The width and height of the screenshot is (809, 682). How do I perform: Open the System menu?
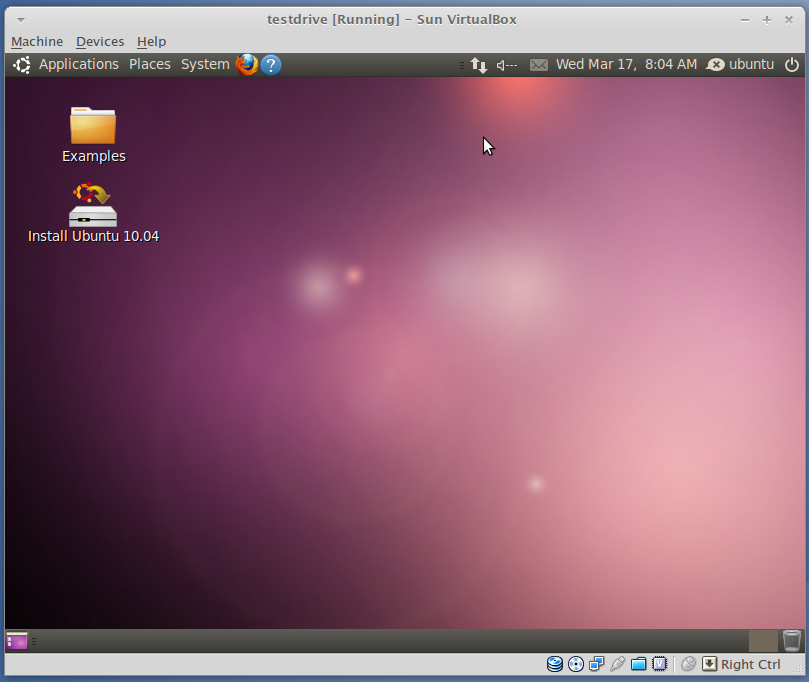coord(205,64)
